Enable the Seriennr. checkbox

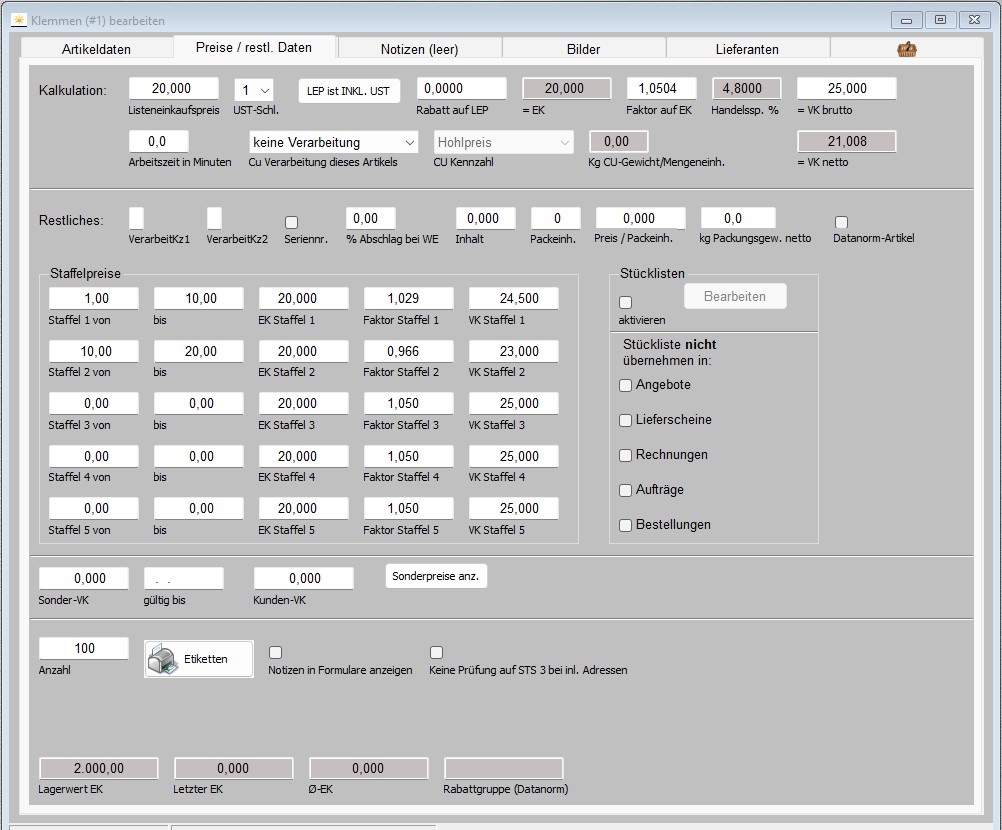[x=292, y=222]
